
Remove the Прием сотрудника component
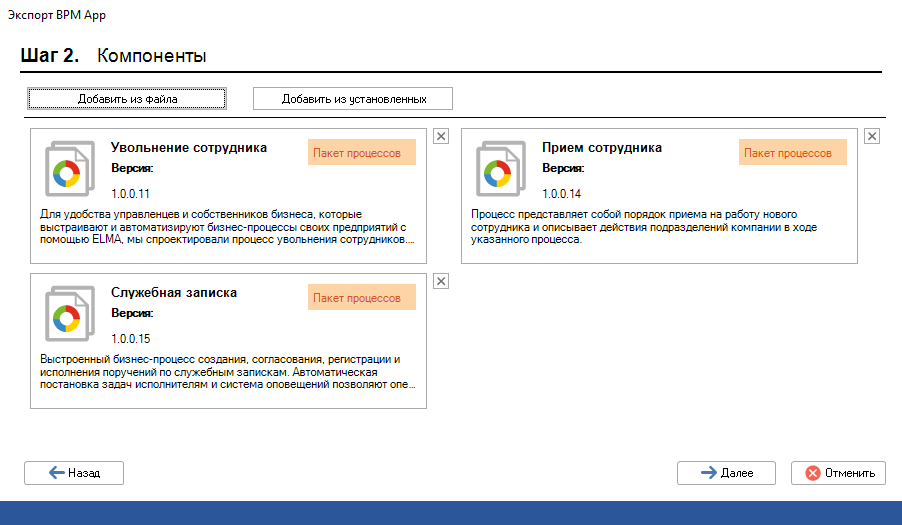(872, 137)
